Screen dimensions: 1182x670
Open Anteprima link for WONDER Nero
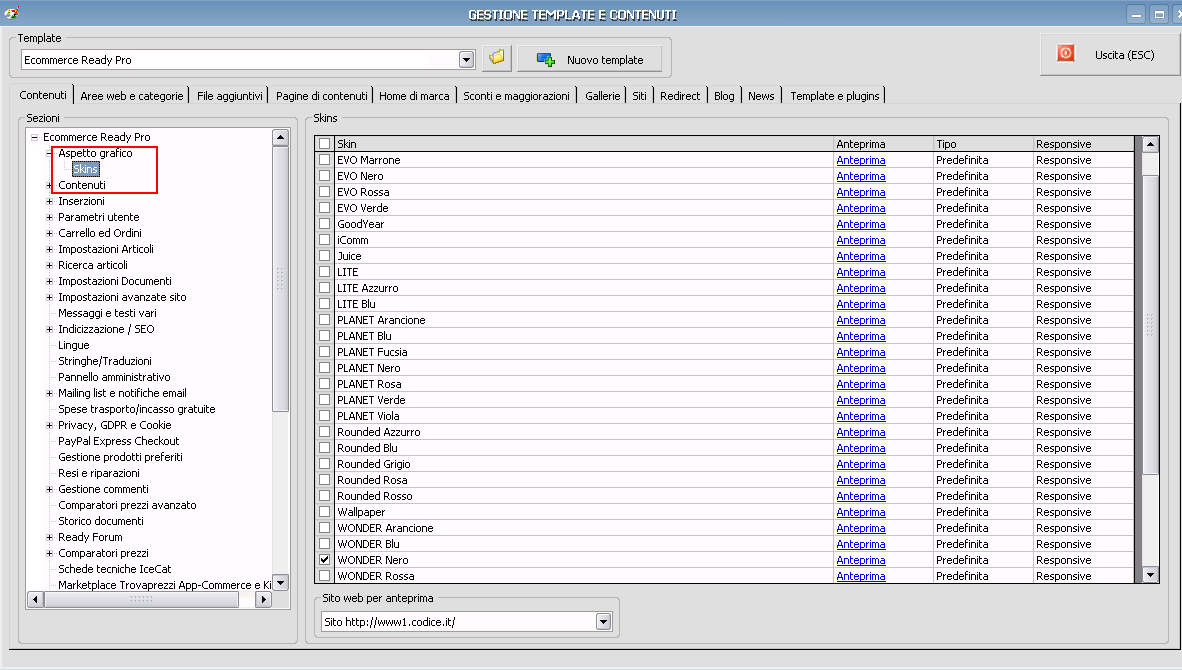[860, 560]
